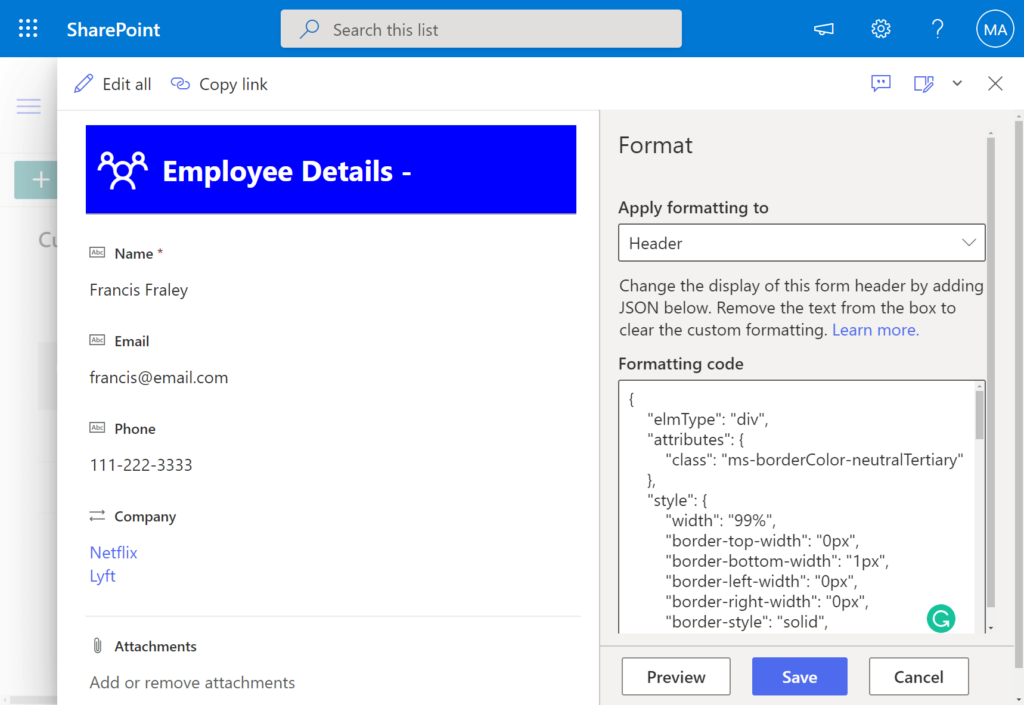Click inside the Formatting code text area
1024x705 pixels.
coord(797,507)
